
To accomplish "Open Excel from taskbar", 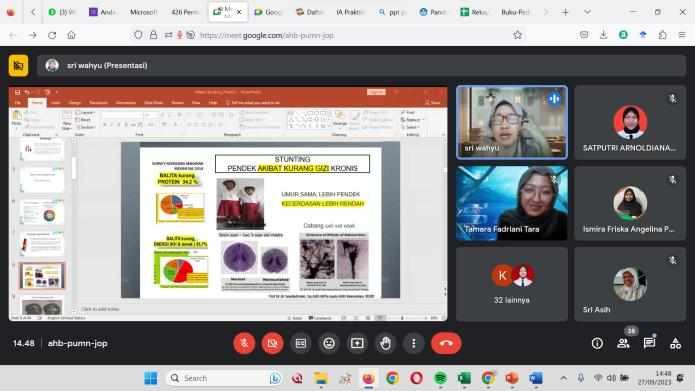I will [464, 378].
